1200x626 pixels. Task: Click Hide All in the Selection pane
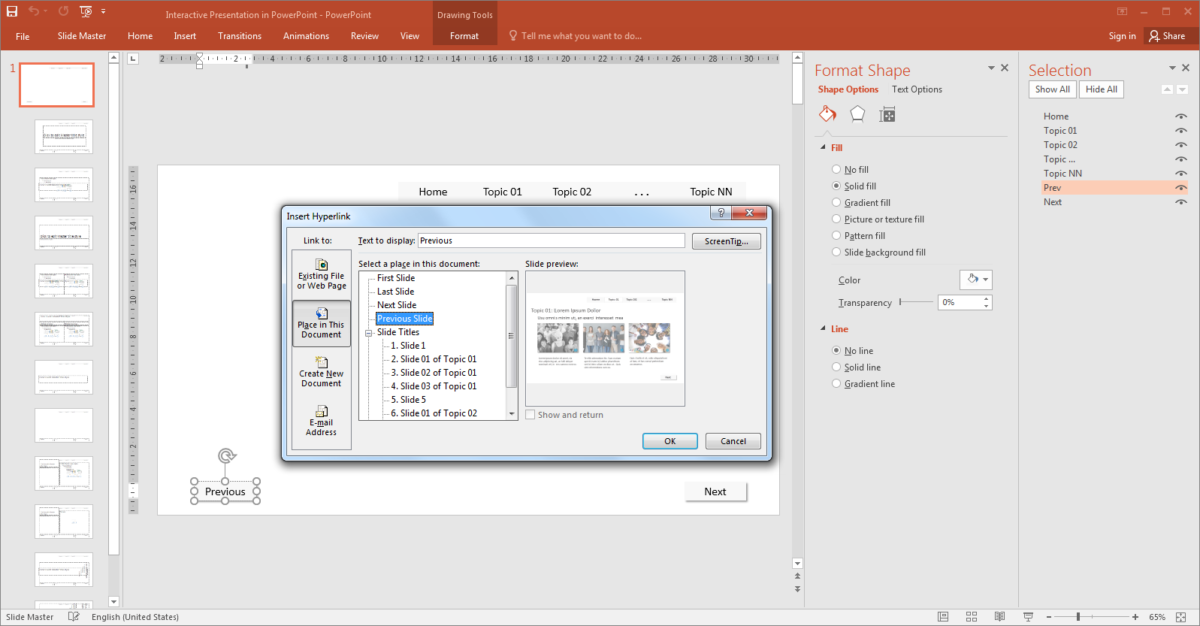click(x=1101, y=89)
